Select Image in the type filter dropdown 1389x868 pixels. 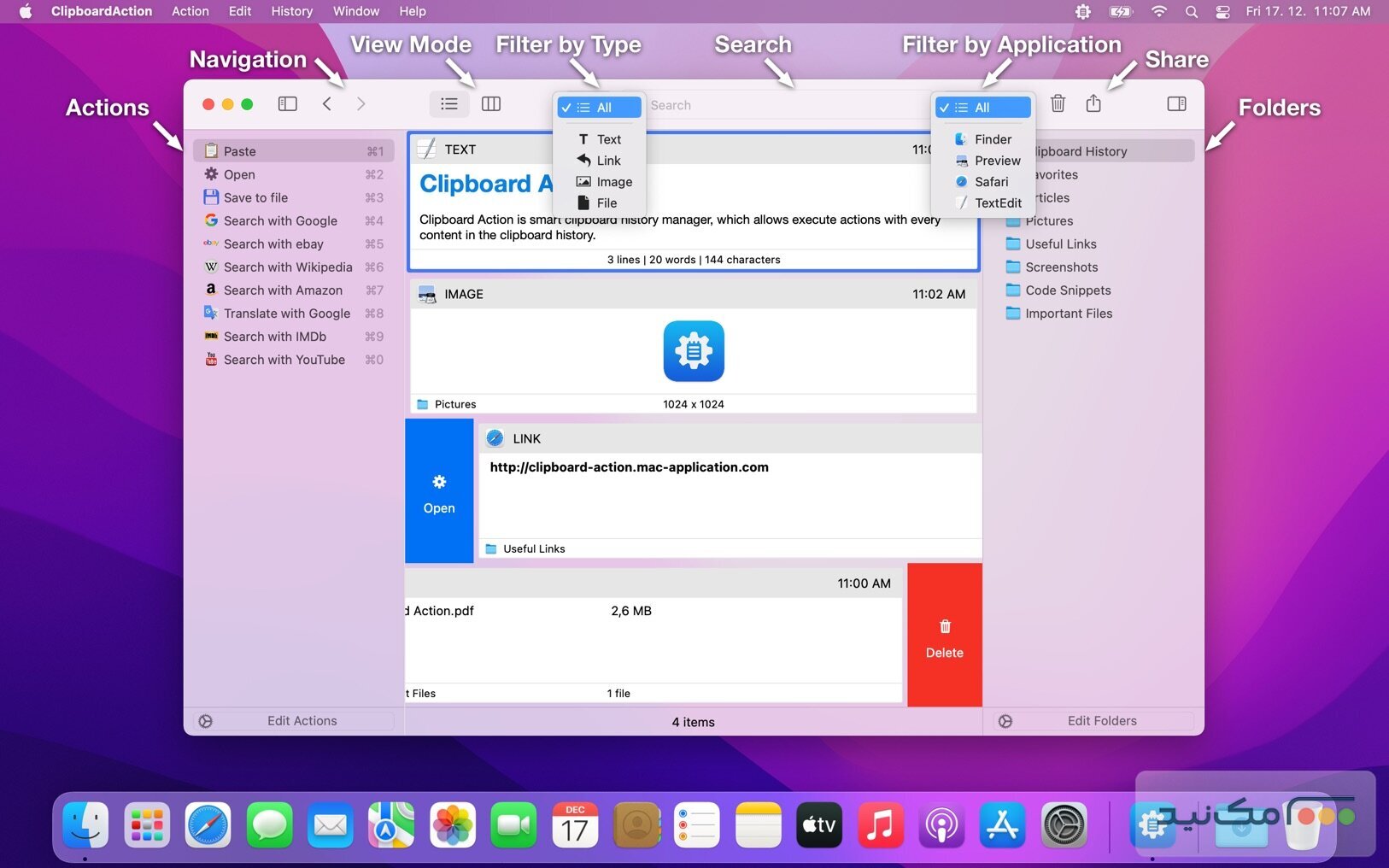coord(604,181)
